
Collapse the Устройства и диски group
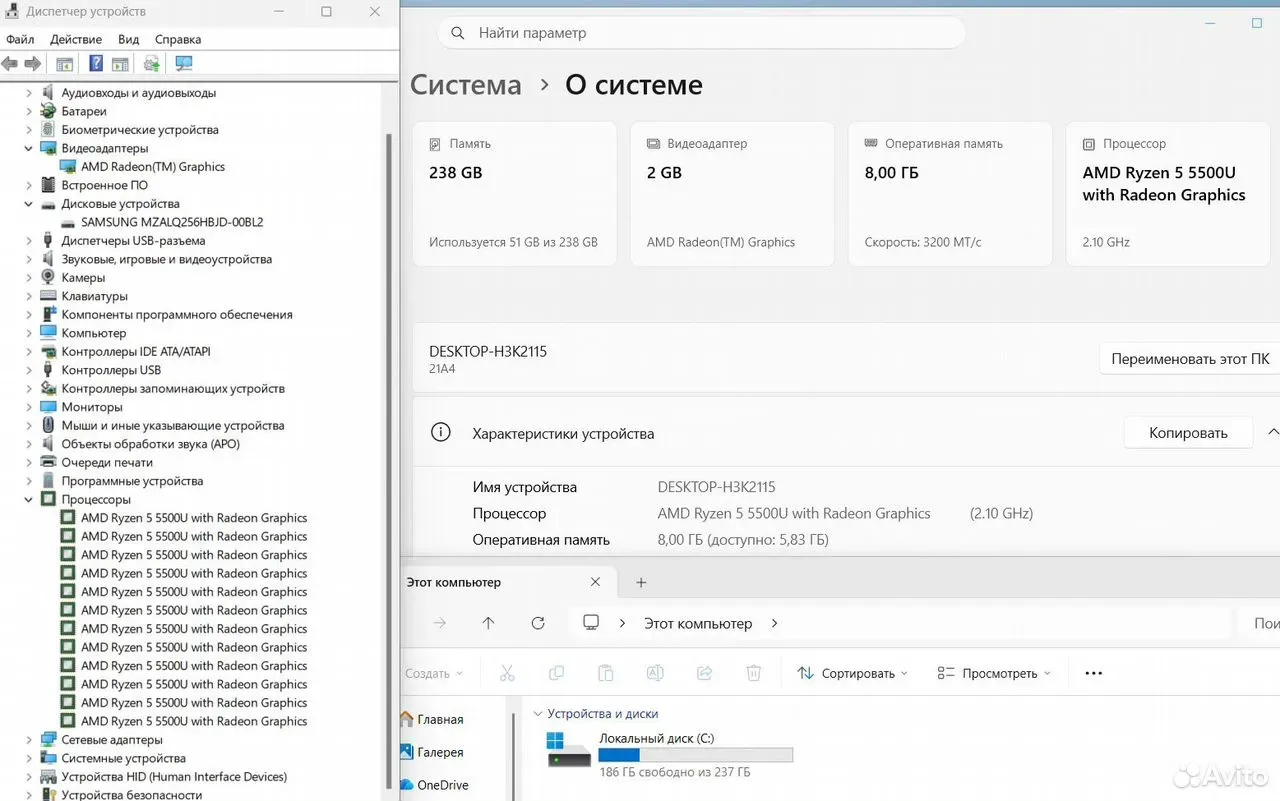538,714
